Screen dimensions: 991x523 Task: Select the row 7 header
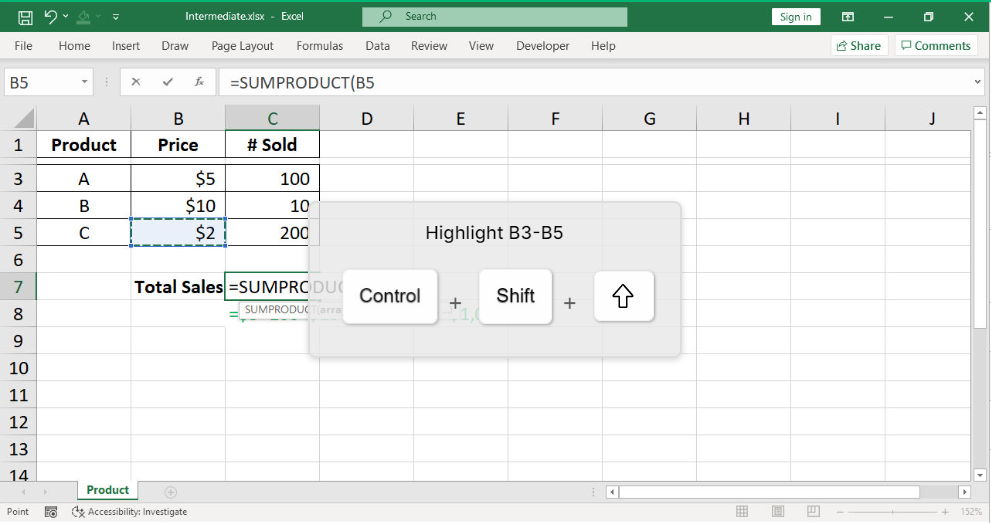pos(18,287)
